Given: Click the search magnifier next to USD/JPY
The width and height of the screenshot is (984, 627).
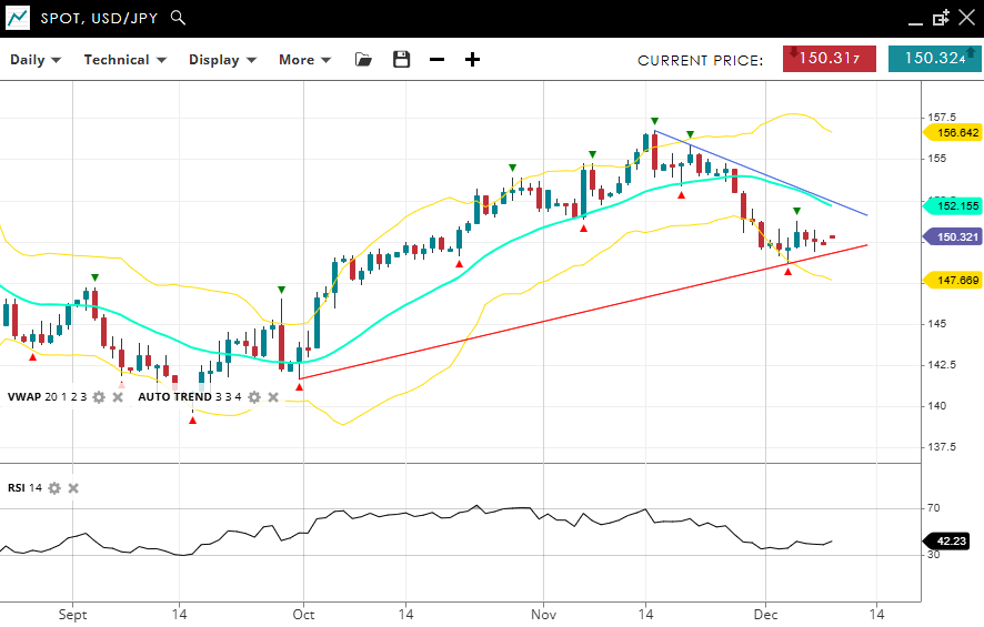Looking at the screenshot, I should click(x=178, y=18).
